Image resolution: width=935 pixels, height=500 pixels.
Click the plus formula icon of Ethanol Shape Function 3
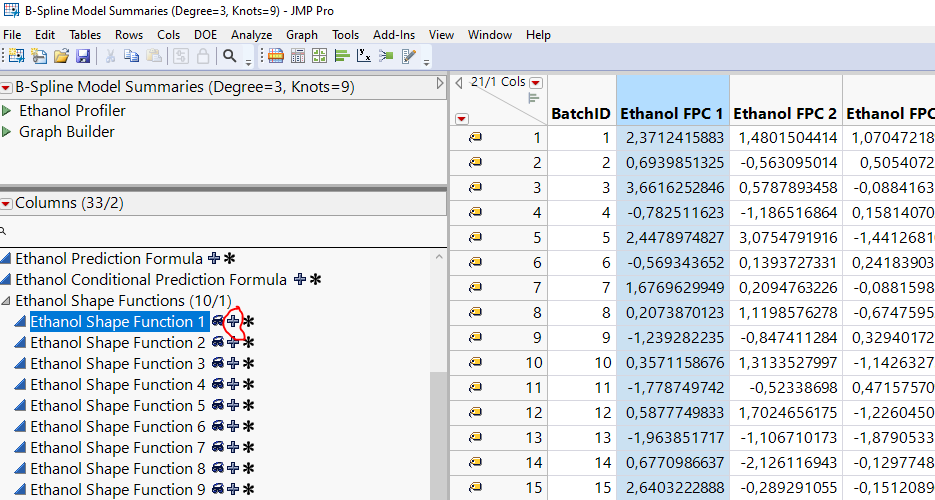[x=234, y=364]
